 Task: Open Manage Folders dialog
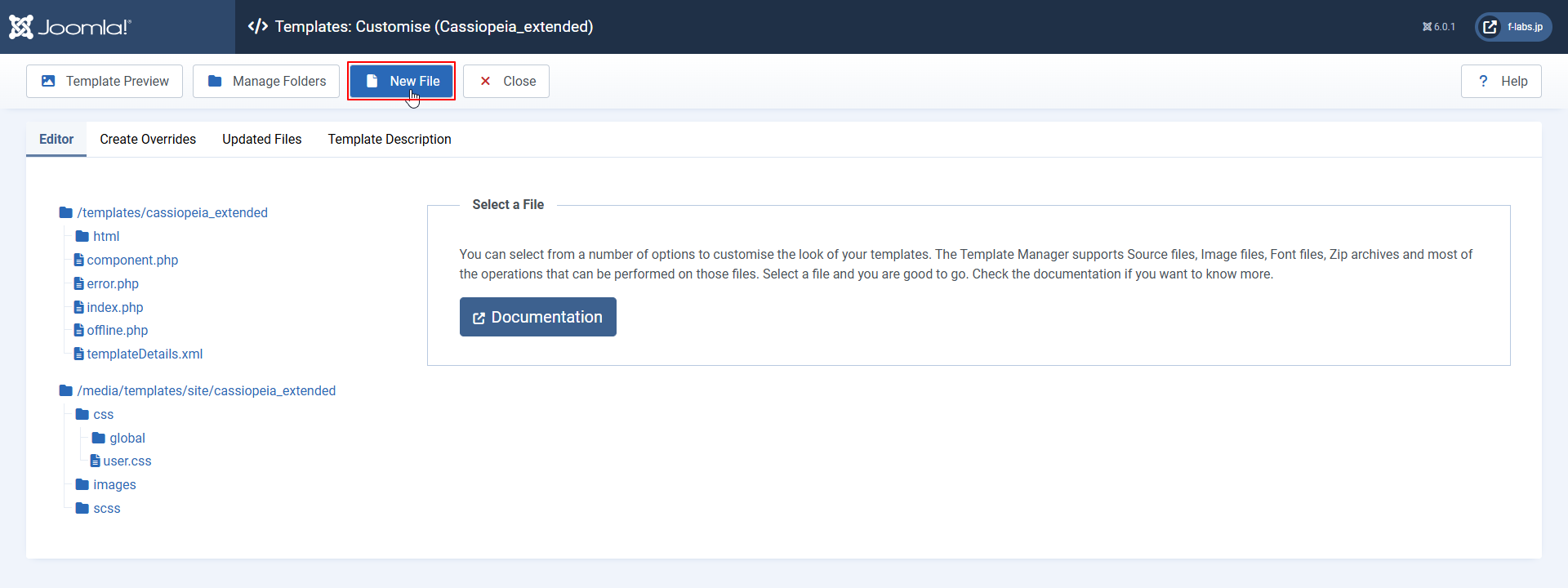click(266, 82)
